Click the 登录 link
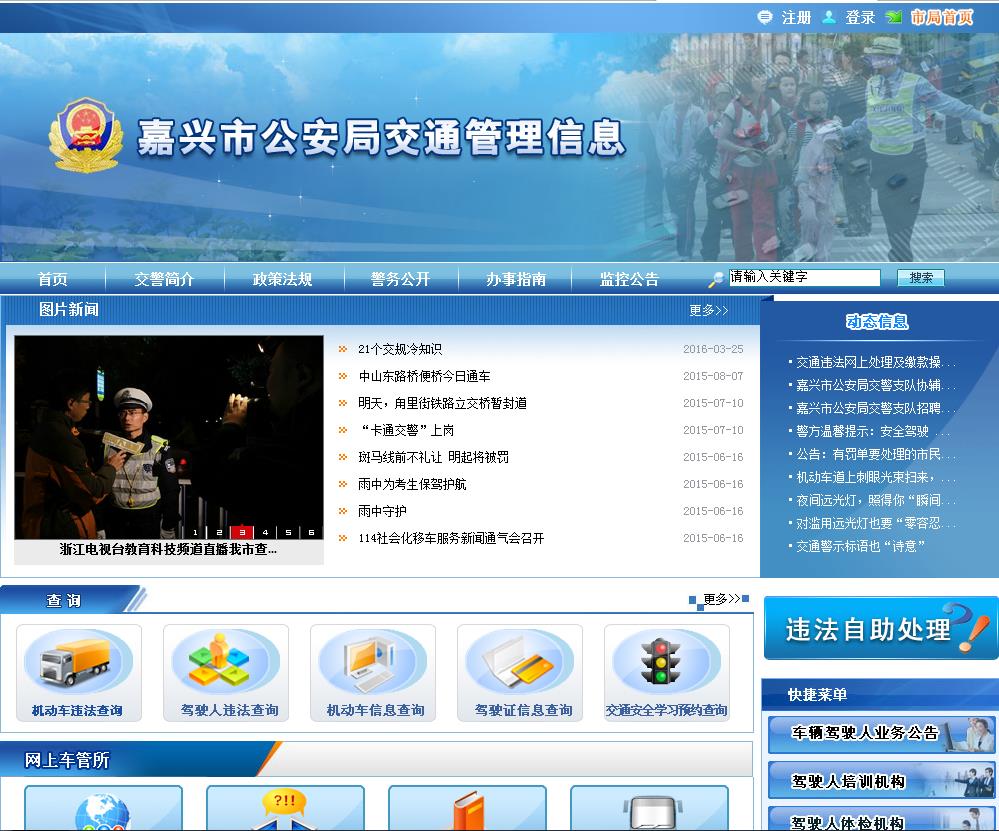The image size is (999, 831). pos(860,17)
